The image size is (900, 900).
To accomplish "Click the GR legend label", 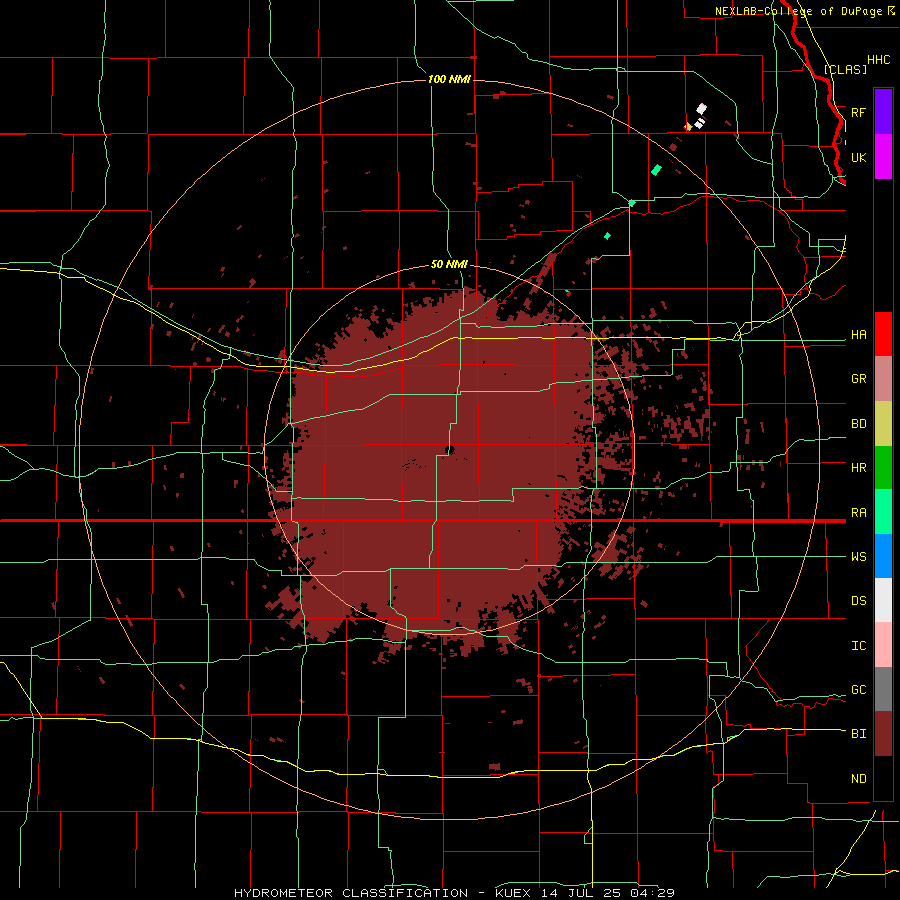I will click(x=858, y=379).
